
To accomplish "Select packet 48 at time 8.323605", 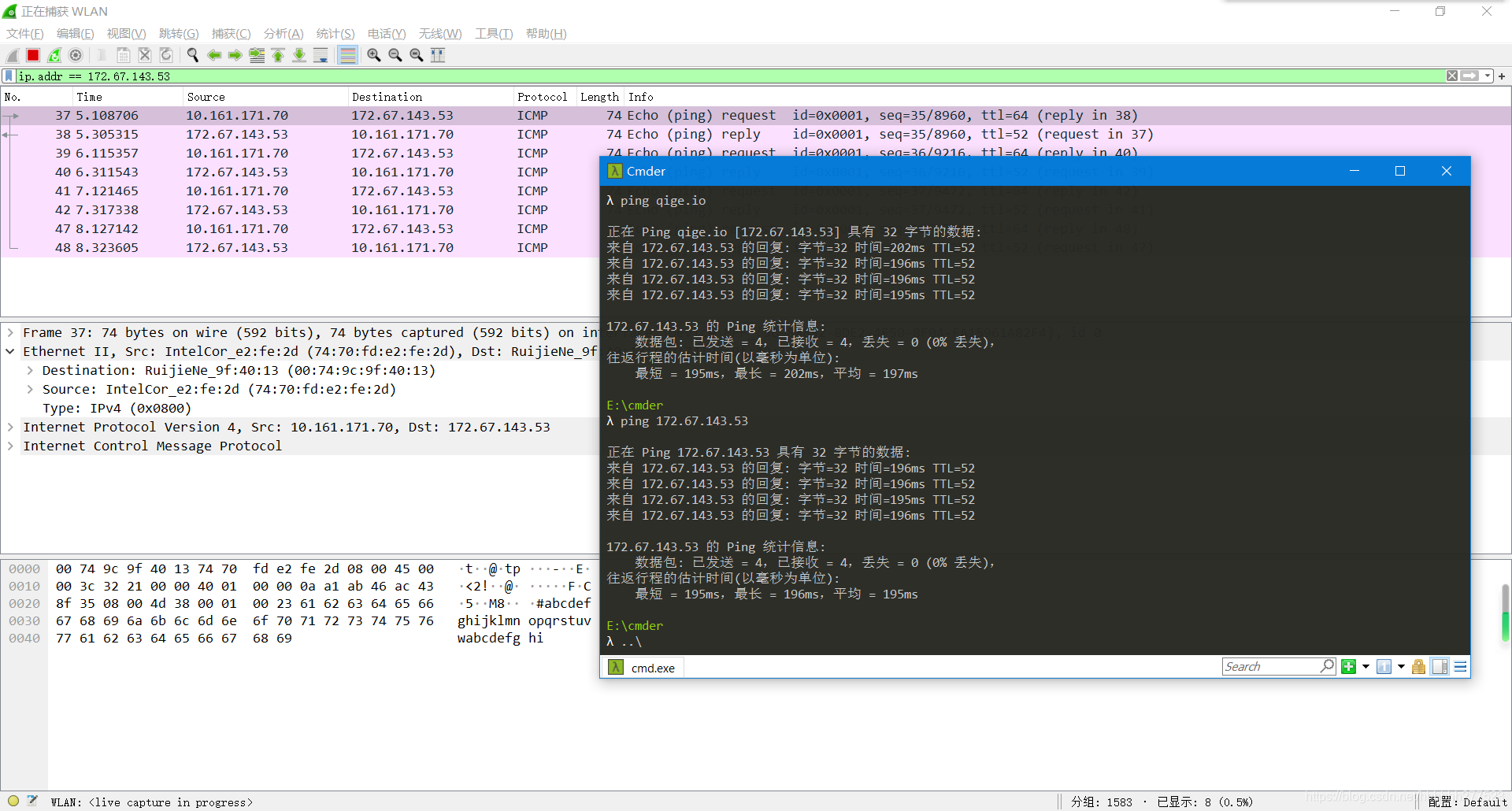I will pos(299,248).
